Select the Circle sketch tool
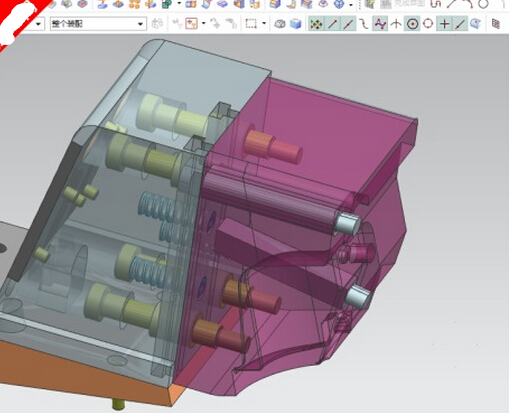The image size is (510, 413). 483,4
